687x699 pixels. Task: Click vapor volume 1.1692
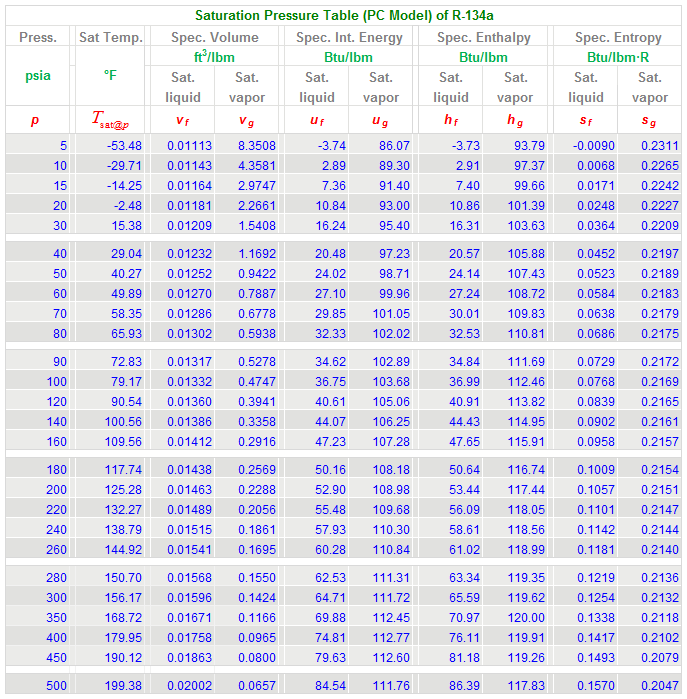click(x=257, y=254)
